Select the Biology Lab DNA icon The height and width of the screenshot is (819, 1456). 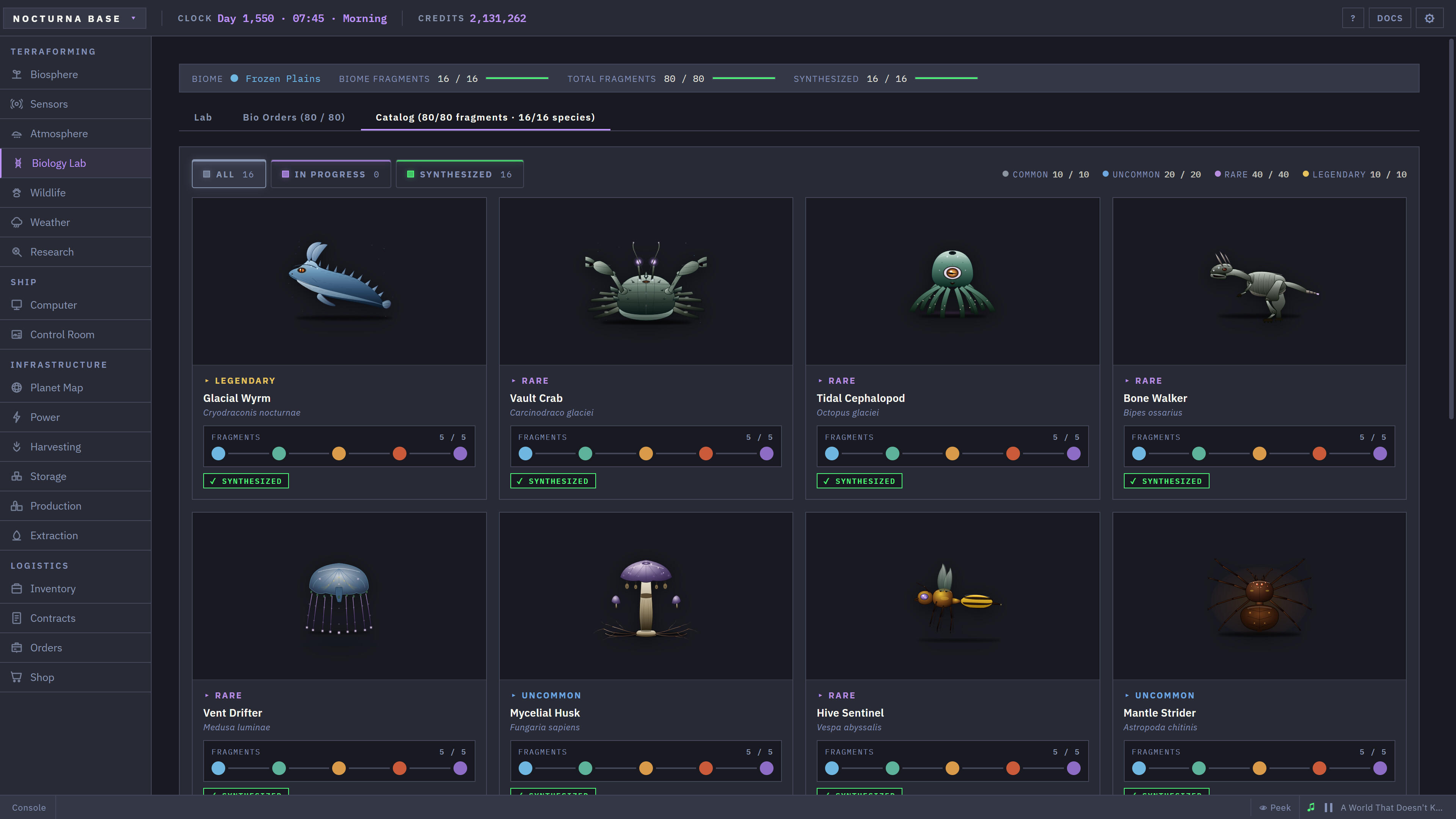tap(18, 163)
